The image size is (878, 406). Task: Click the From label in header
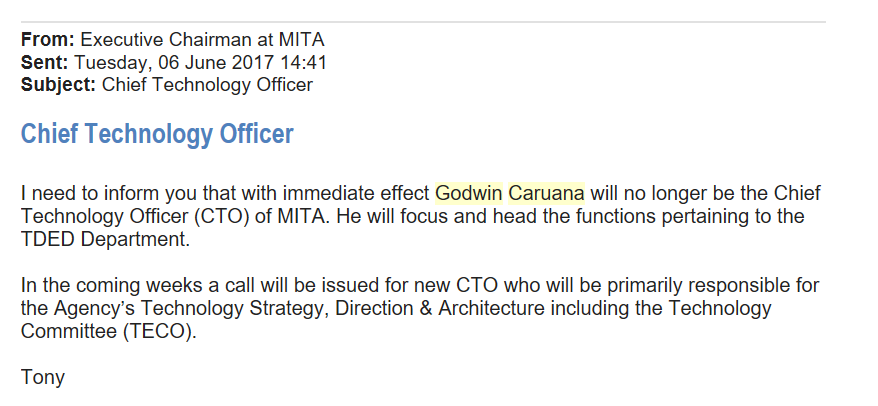(48, 40)
